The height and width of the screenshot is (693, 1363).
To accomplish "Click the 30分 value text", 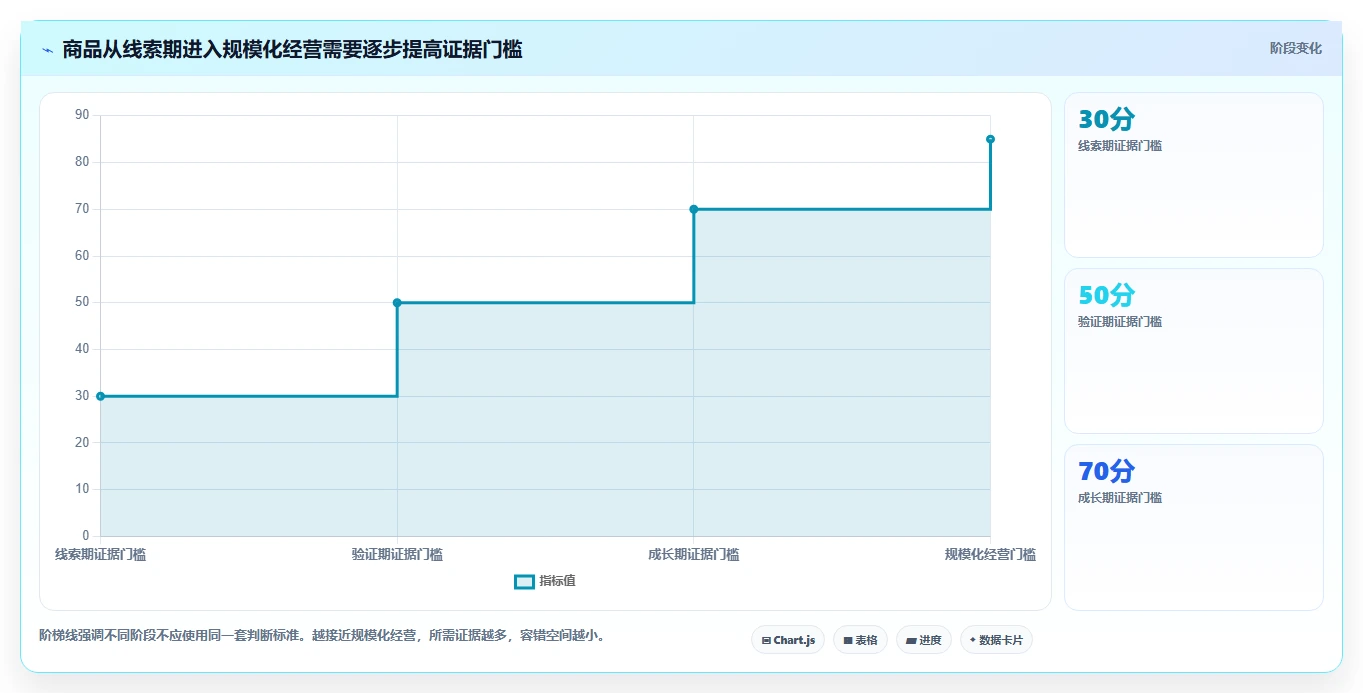I will (1106, 119).
